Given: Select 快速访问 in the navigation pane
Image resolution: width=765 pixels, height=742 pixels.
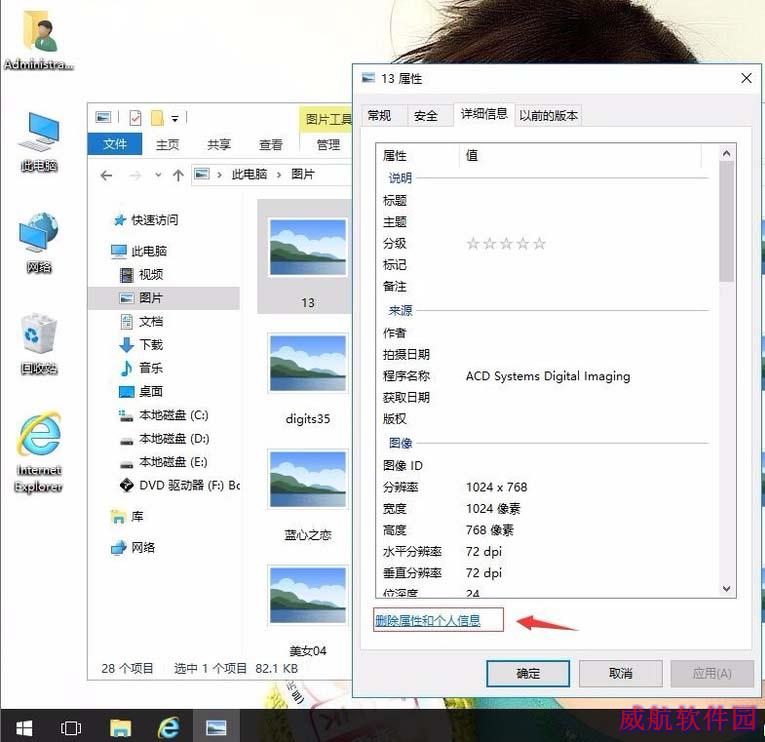Looking at the screenshot, I should click(146, 220).
